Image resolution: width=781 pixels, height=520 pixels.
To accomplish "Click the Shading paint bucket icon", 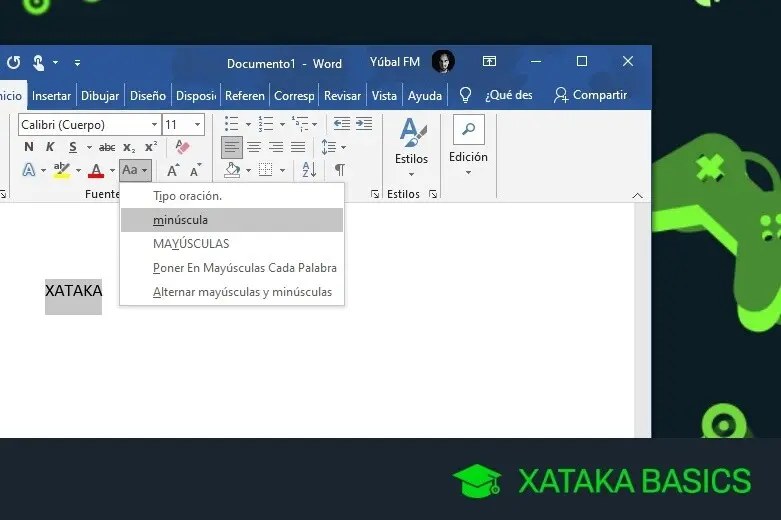I will pos(232,170).
